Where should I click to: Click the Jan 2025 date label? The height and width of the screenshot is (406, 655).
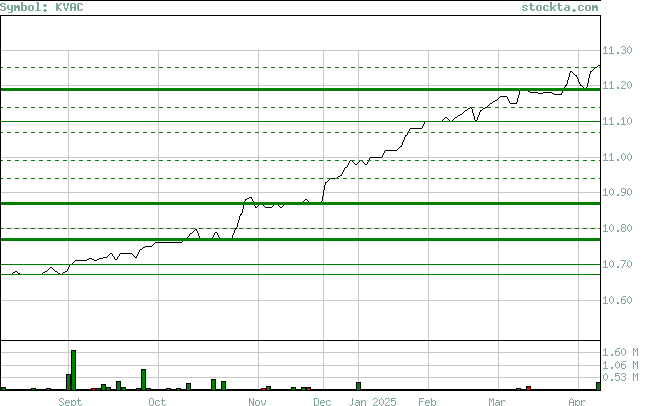372,402
